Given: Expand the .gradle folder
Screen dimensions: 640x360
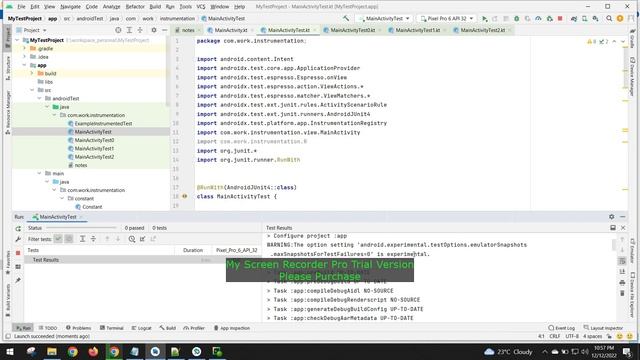Looking at the screenshot, I should (24, 48).
